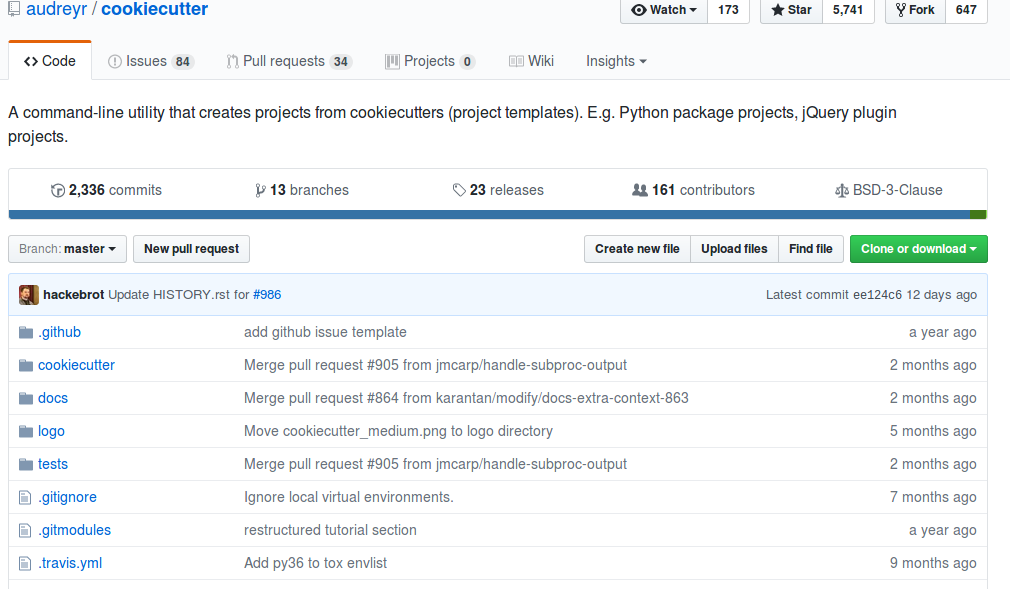
Task: Click the commits history clock icon
Action: [58, 190]
